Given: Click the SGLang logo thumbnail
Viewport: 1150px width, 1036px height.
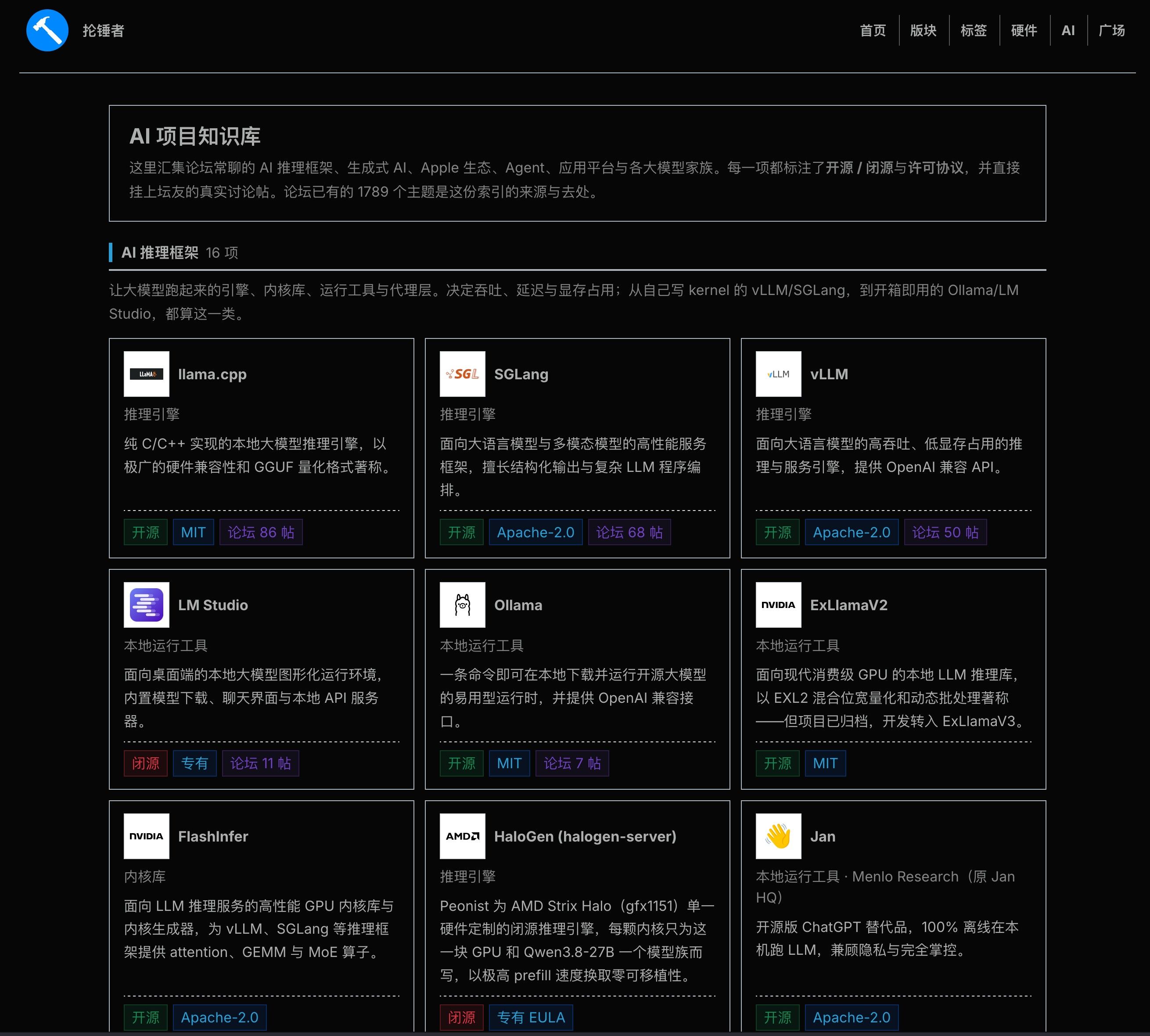Looking at the screenshot, I should coord(462,374).
